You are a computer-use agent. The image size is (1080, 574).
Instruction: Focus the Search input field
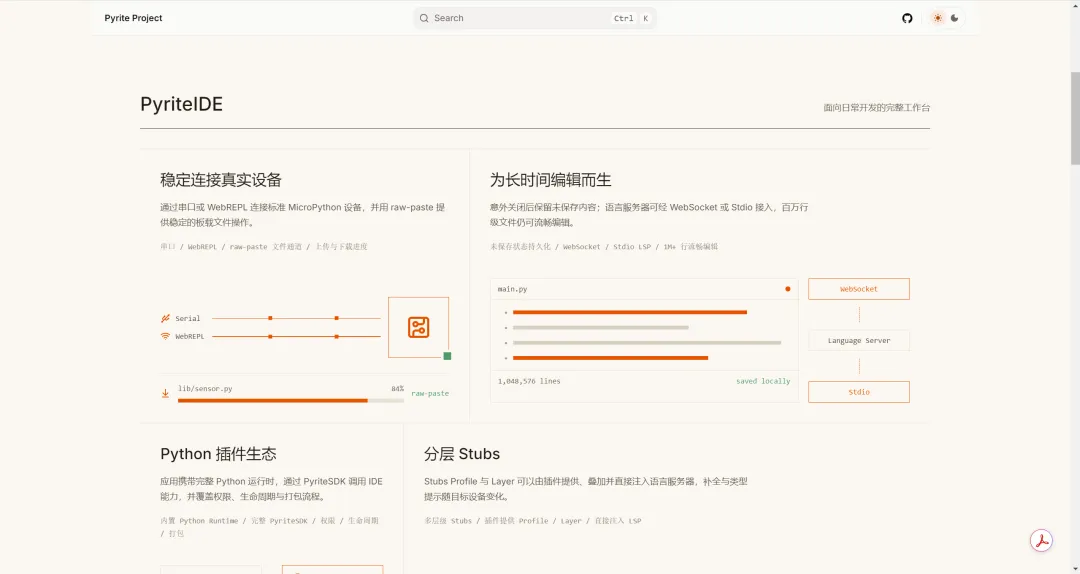534,18
